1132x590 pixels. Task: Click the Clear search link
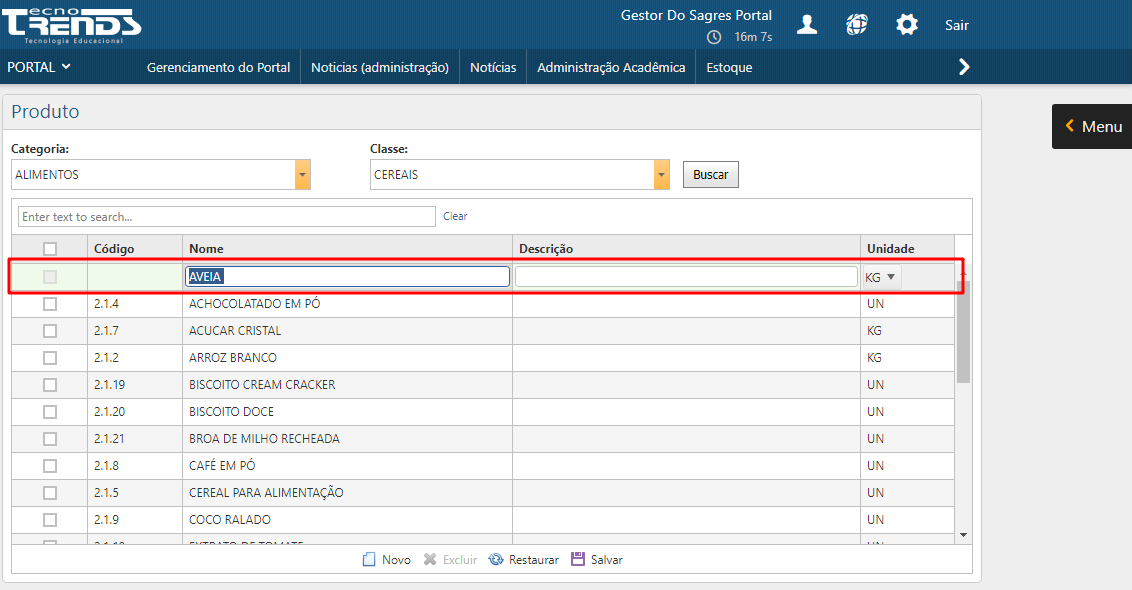(455, 216)
